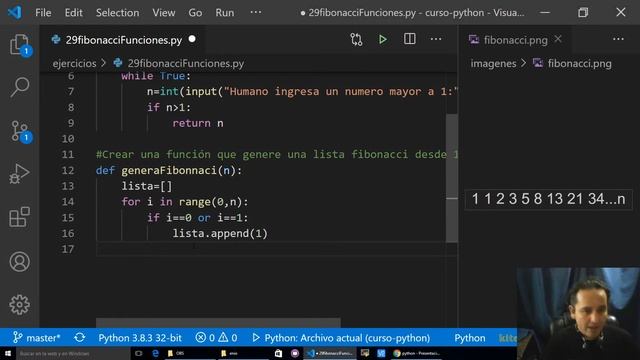This screenshot has width=640, height=360.
Task: Click the unsaved dot on 29fibonacciFunciones.py tab
Action: [192, 39]
